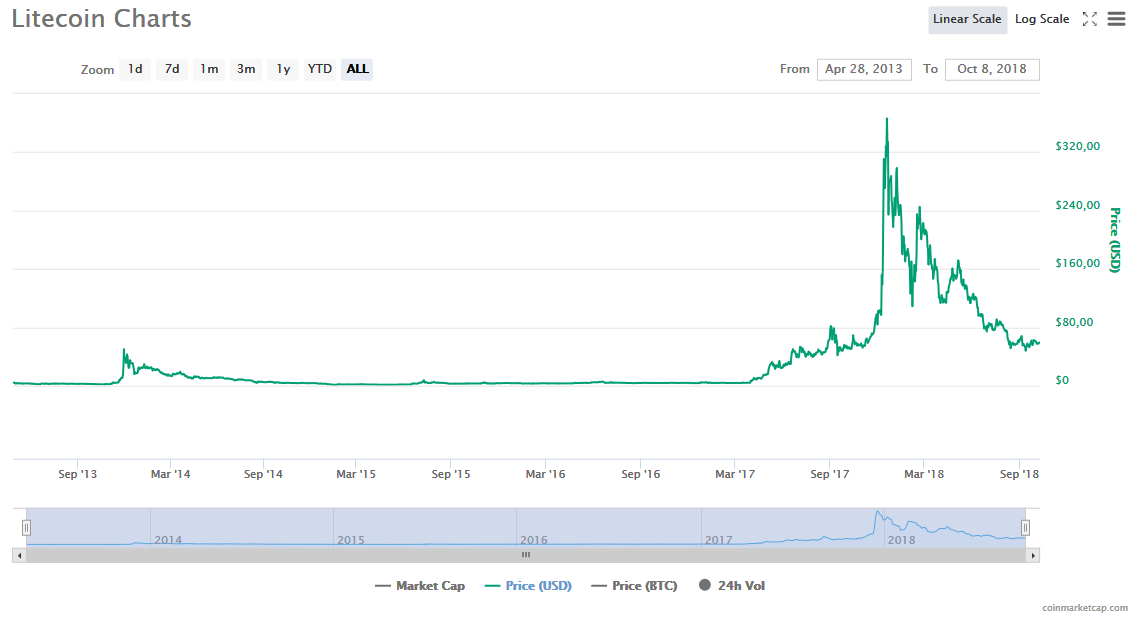Toggle Price (USD) series in legend
The width and height of the screenshot is (1145, 629).
click(528, 586)
